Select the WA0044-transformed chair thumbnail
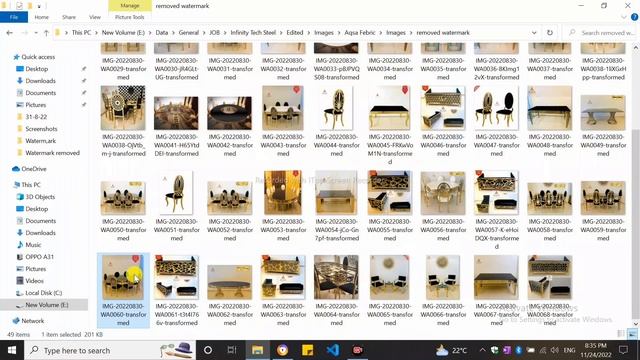The image size is (640, 360). click(336, 108)
